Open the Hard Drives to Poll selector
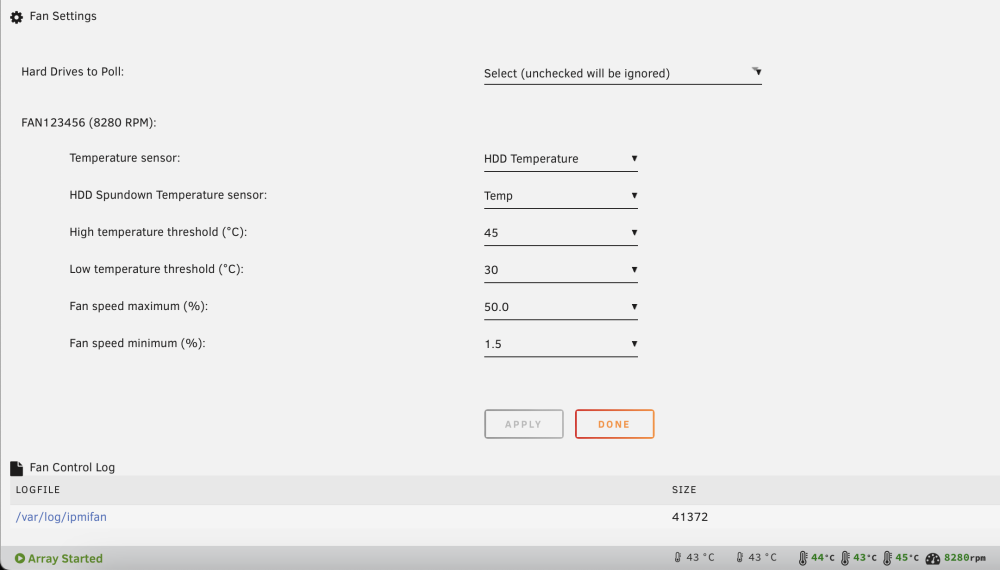 [622, 73]
